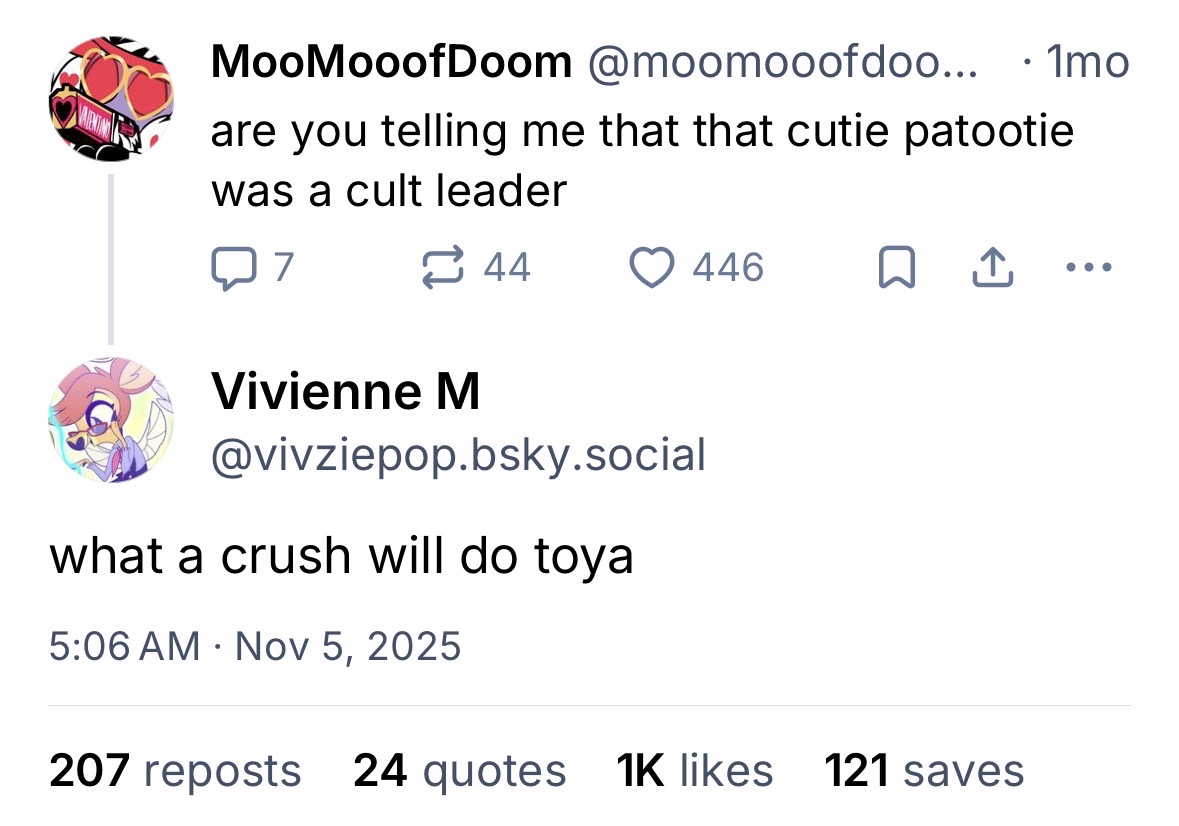View the 24 quotes list
This screenshot has width=1179, height=826.
click(459, 771)
